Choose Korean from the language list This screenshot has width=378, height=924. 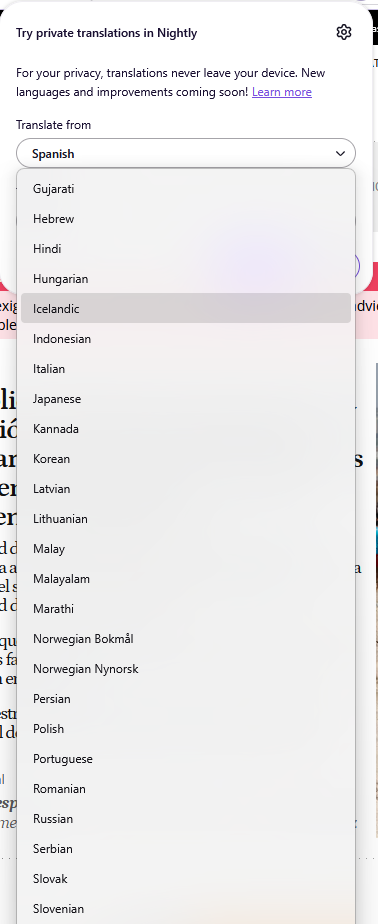pyautogui.click(x=186, y=459)
